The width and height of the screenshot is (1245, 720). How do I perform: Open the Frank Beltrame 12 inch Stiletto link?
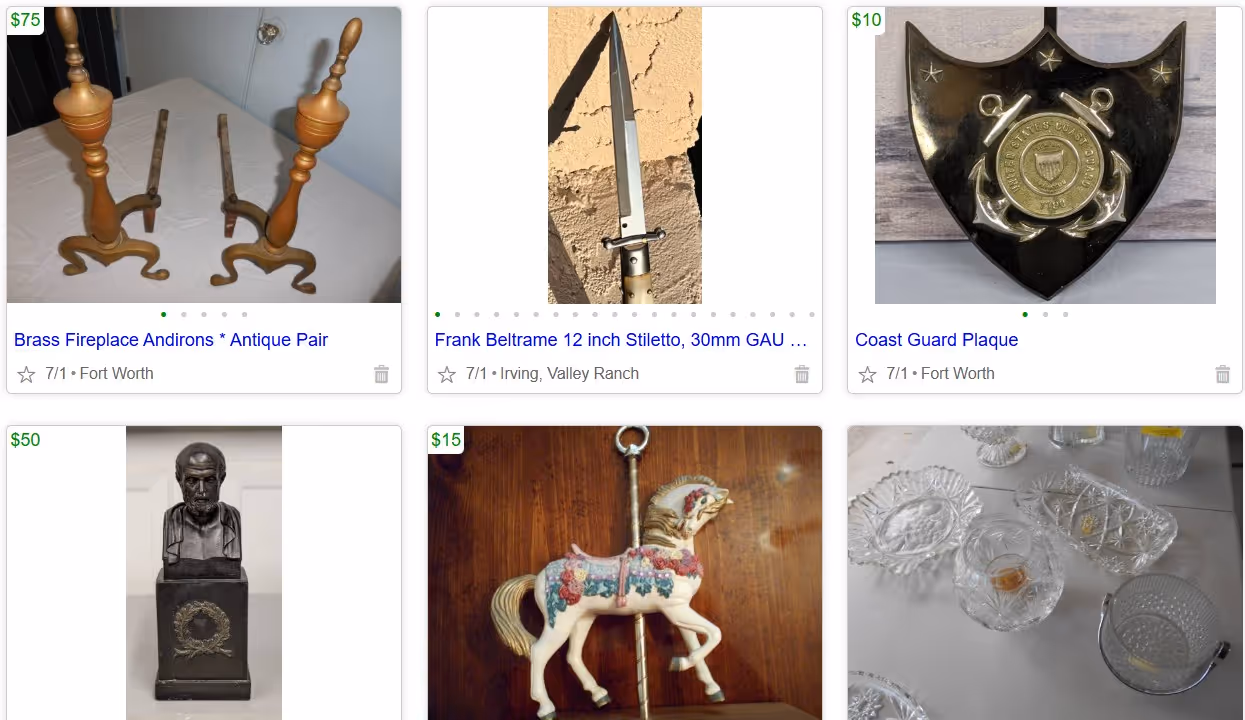(x=621, y=340)
